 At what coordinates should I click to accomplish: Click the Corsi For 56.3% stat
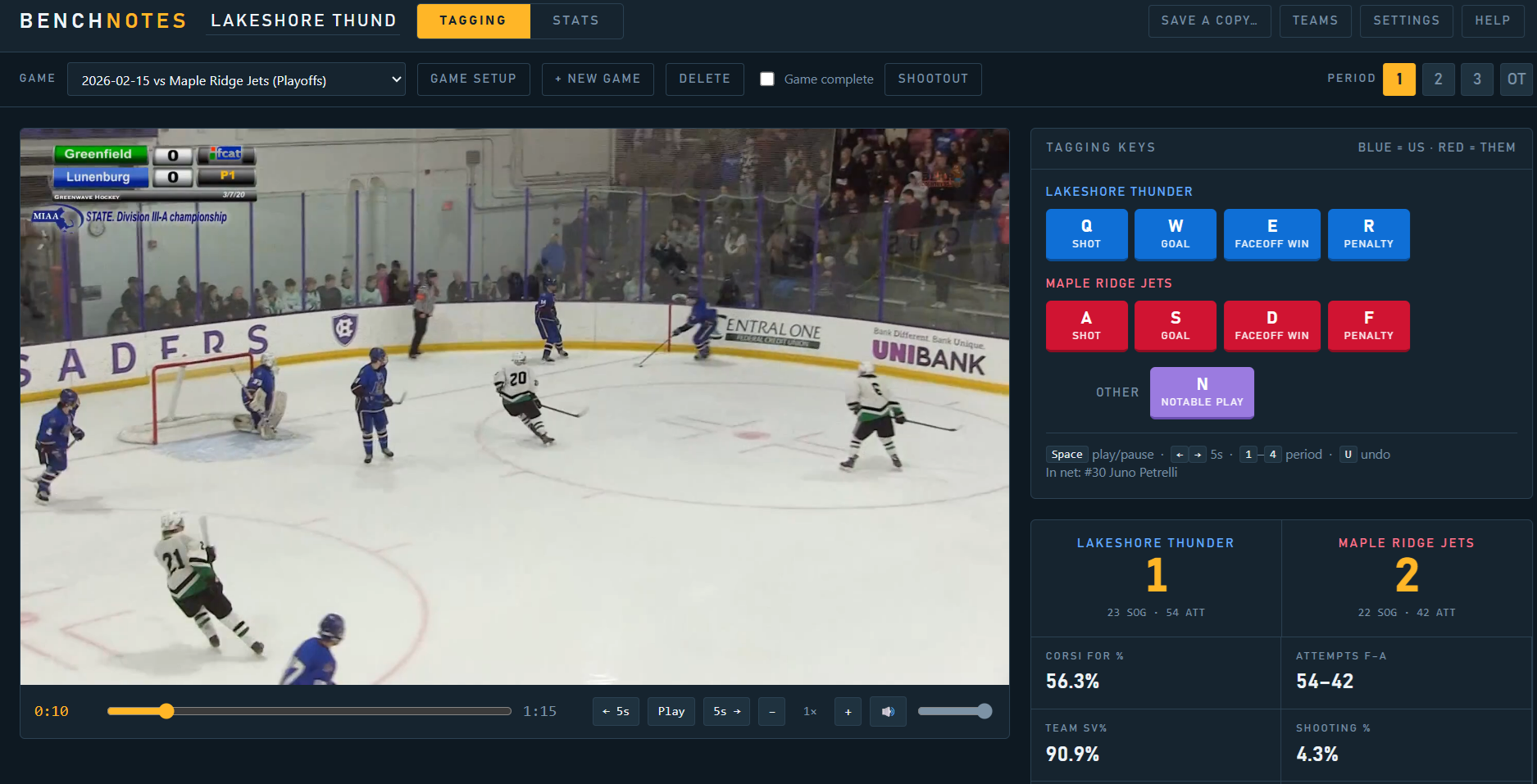click(x=1156, y=673)
